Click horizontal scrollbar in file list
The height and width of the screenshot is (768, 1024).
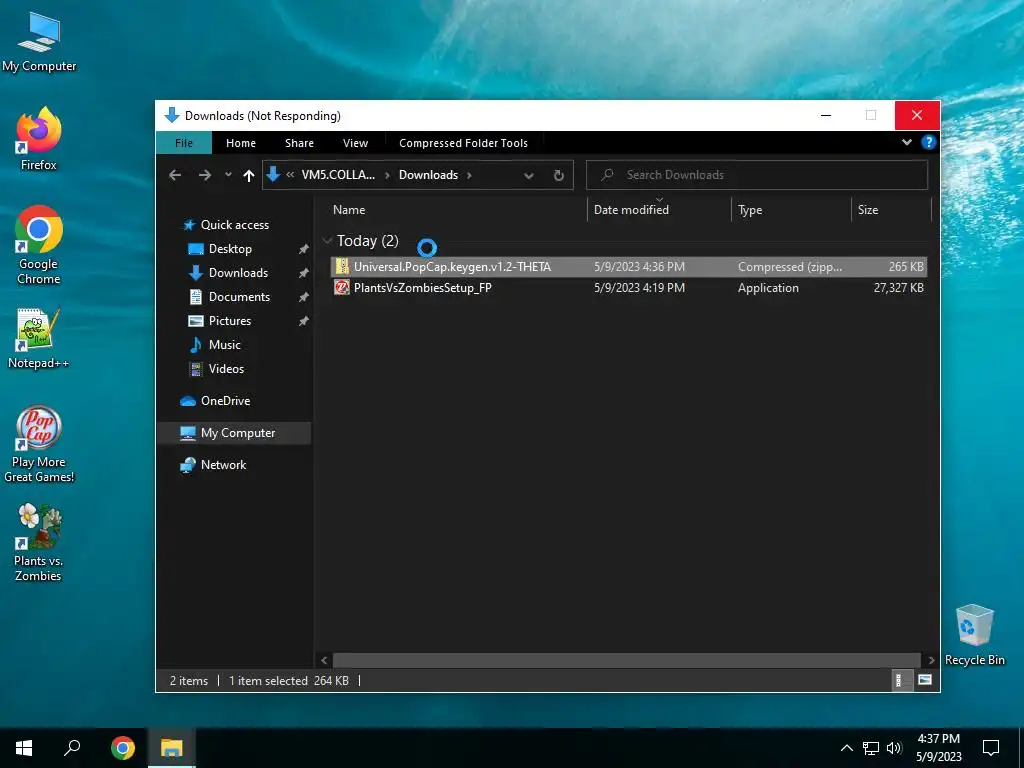pyautogui.click(x=626, y=660)
